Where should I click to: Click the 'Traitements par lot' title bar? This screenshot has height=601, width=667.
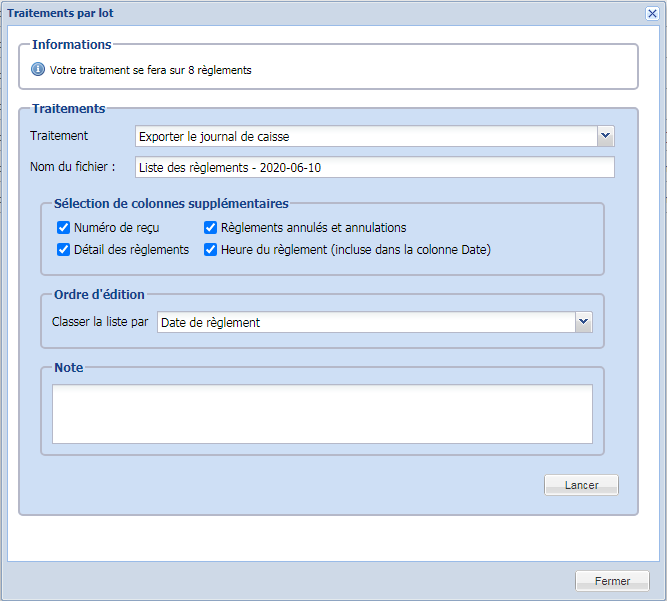300,13
